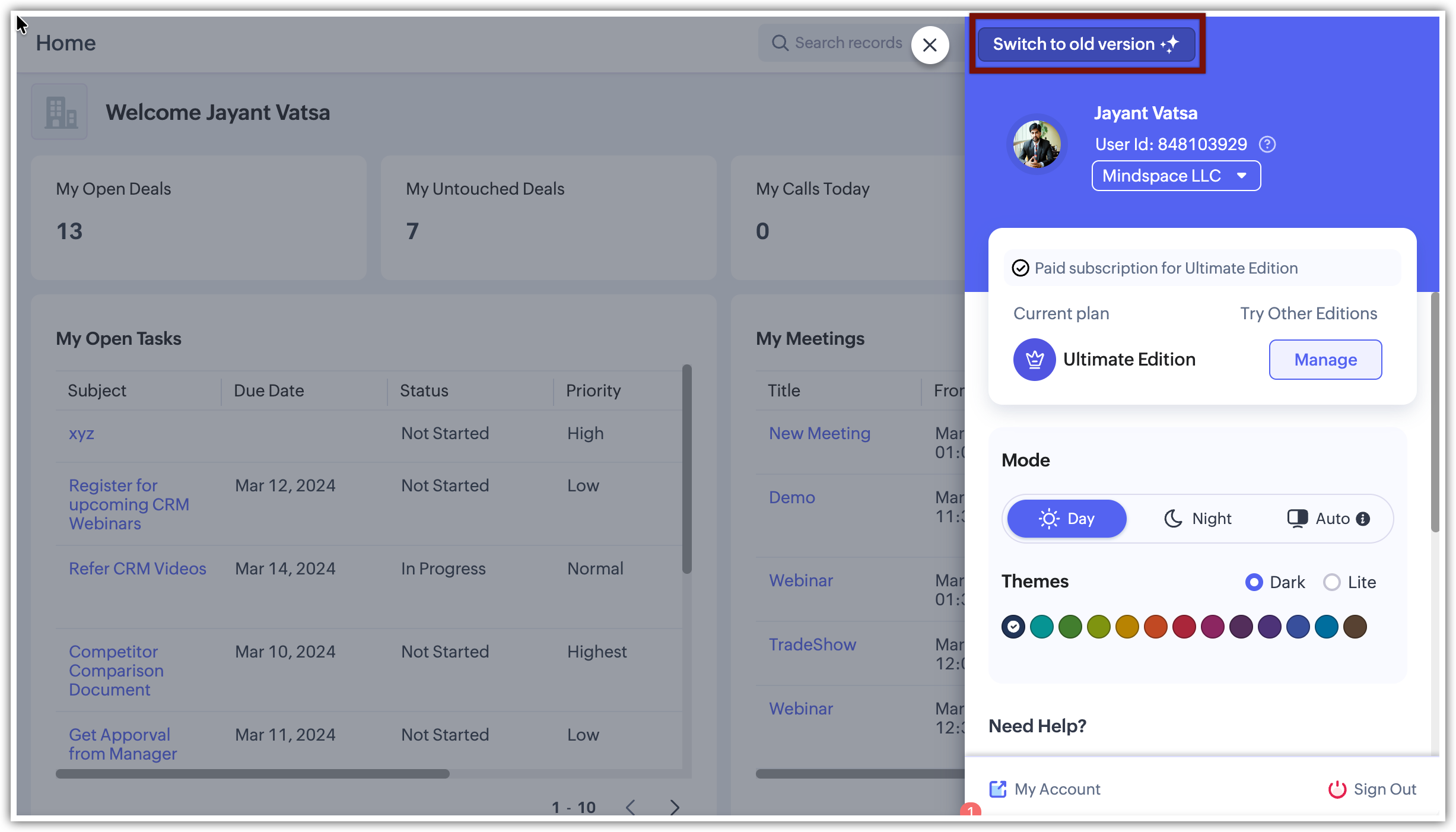The image size is (1456, 832).
Task: Click the Manage plan button
Action: point(1325,360)
